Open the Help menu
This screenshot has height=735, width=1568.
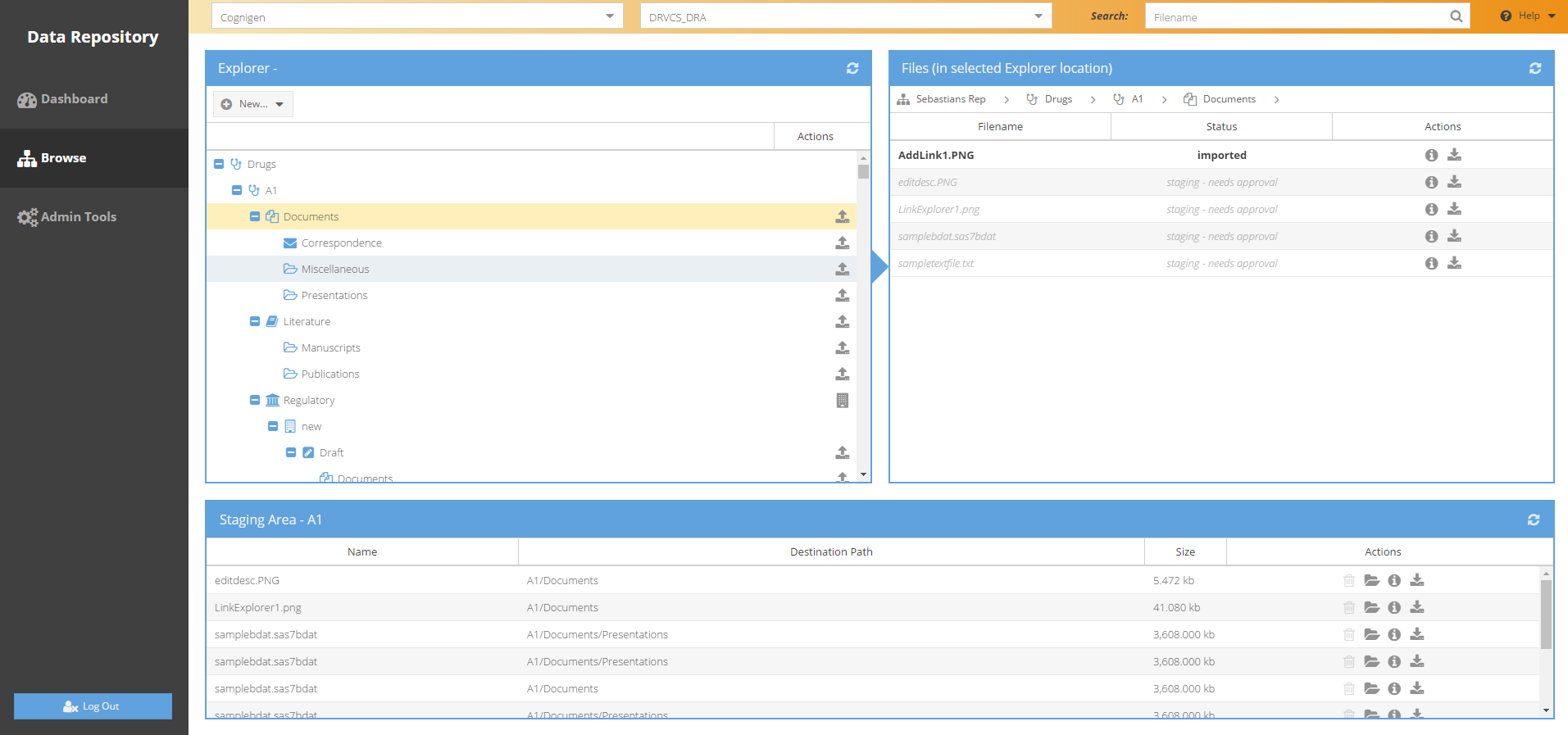point(1528,16)
